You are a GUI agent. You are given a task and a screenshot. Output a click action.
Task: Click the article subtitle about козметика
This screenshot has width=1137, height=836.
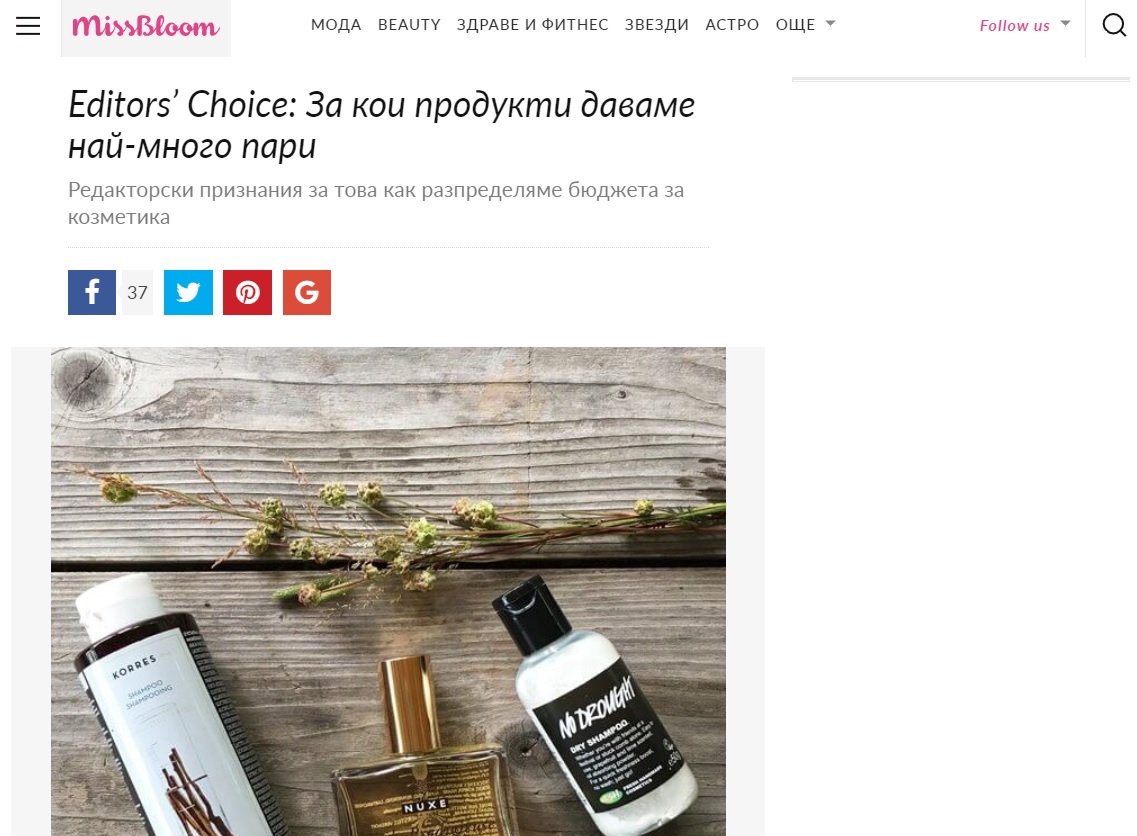click(x=376, y=203)
